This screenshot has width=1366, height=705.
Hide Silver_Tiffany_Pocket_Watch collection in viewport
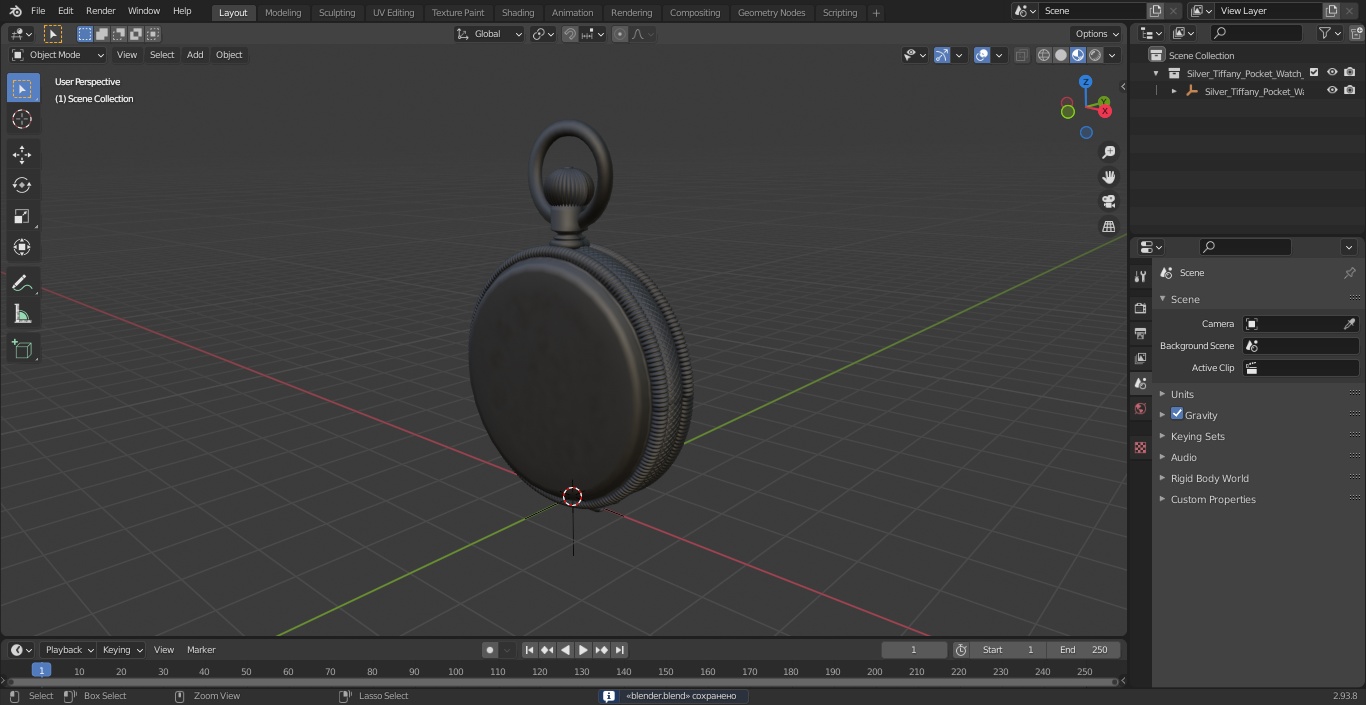[x=1332, y=72]
